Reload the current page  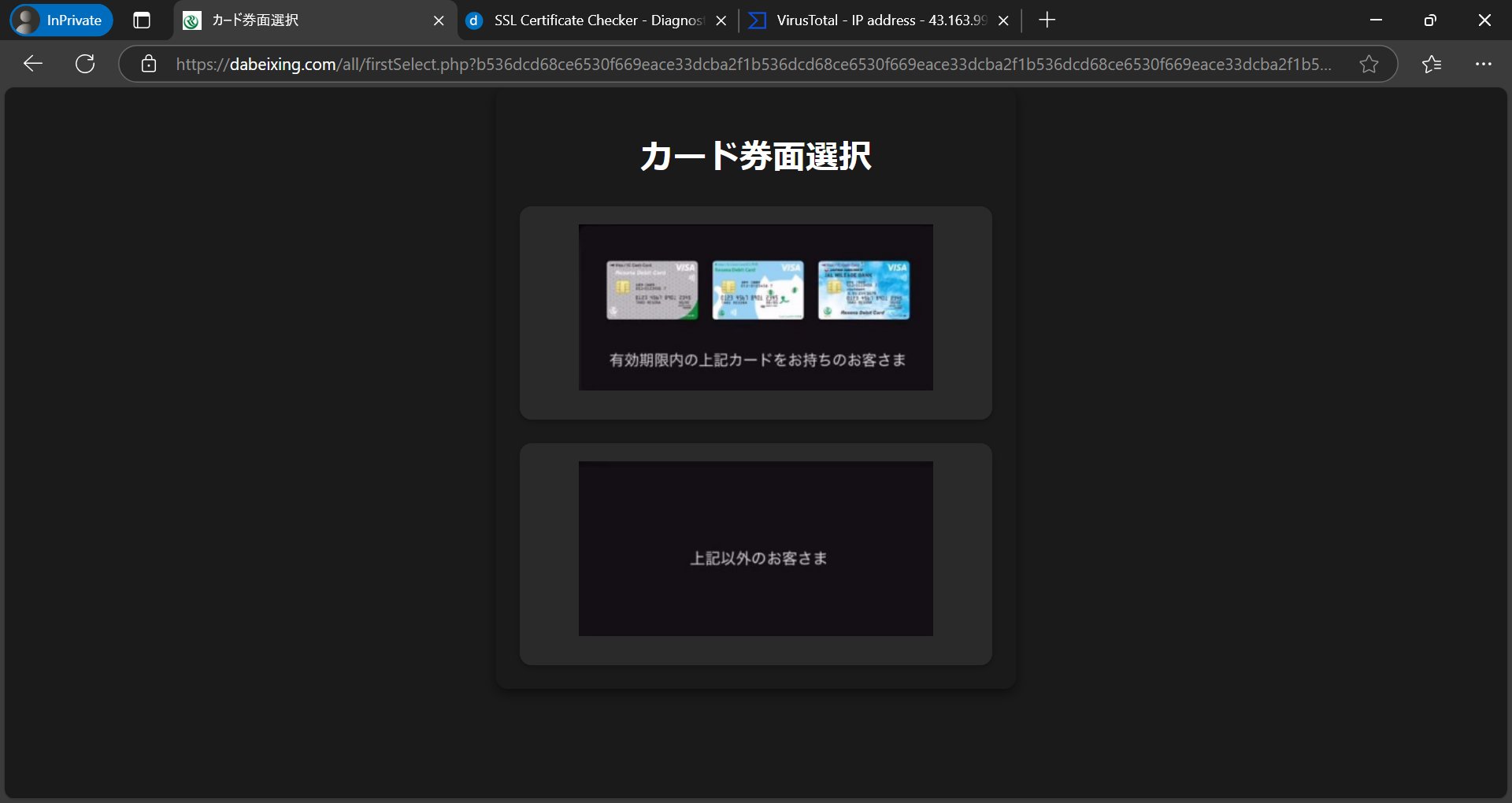coord(85,64)
